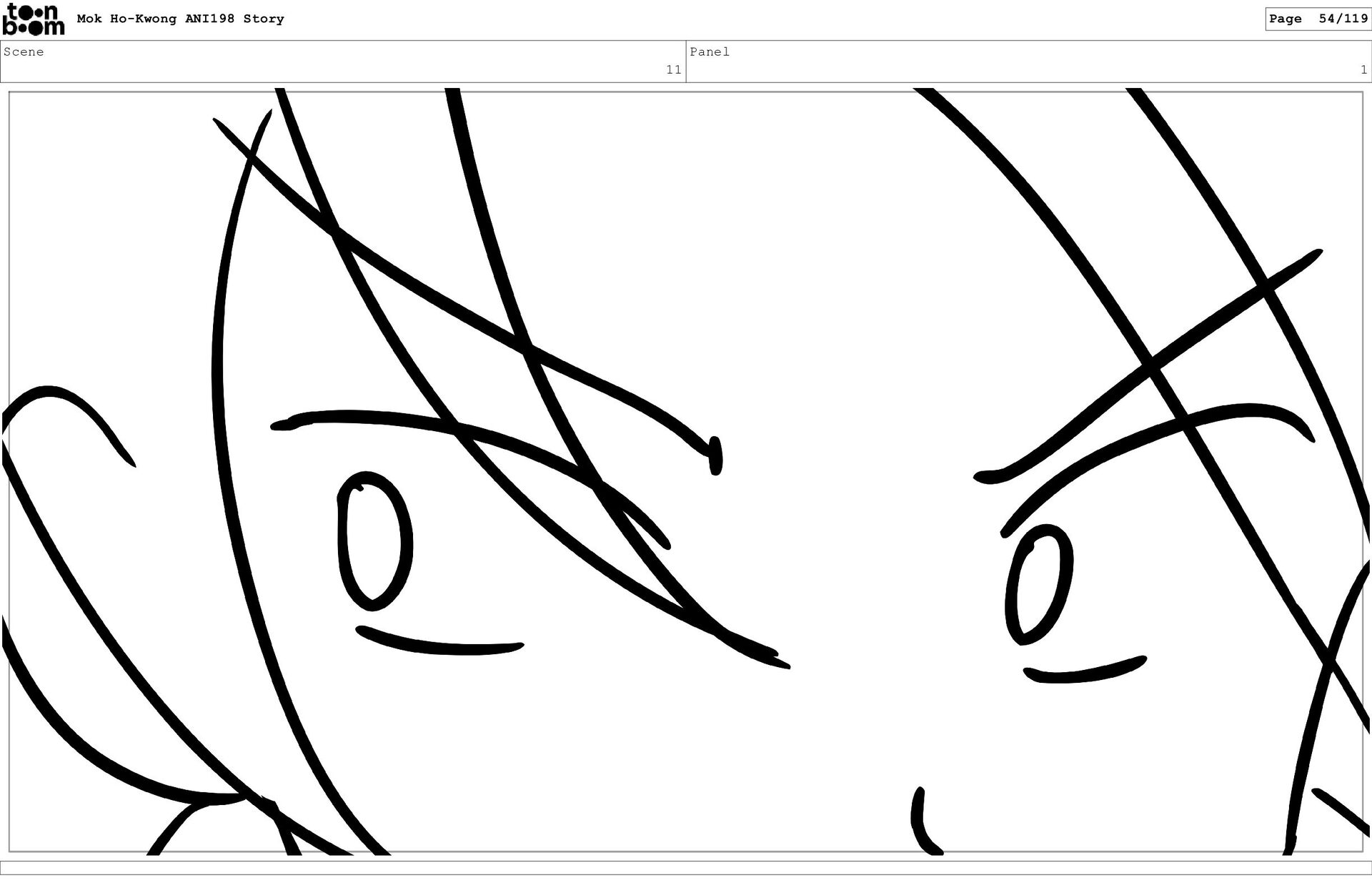Click the character's left eye oval
The width and height of the screenshot is (1372, 888).
374,541
